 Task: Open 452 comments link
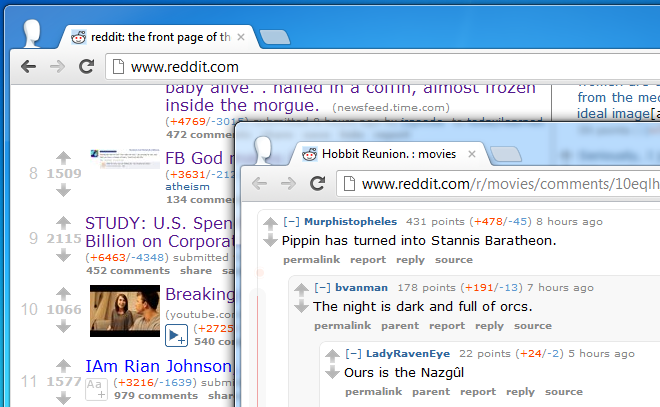click(128, 271)
